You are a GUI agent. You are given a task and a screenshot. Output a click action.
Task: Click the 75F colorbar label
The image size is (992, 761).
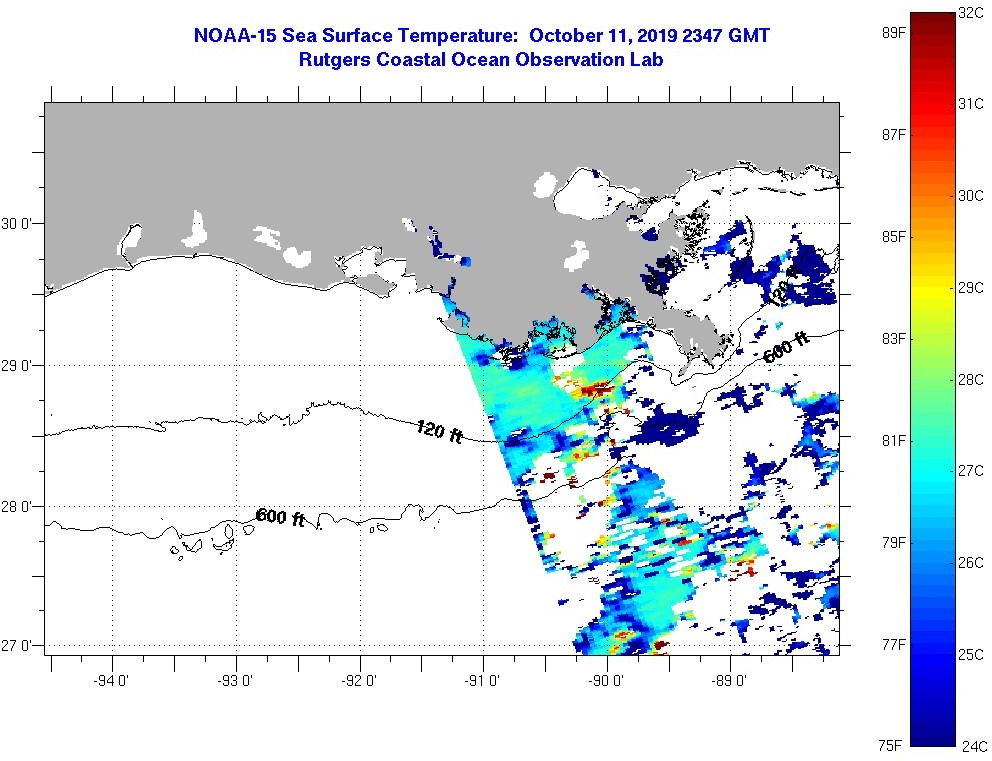click(x=890, y=746)
